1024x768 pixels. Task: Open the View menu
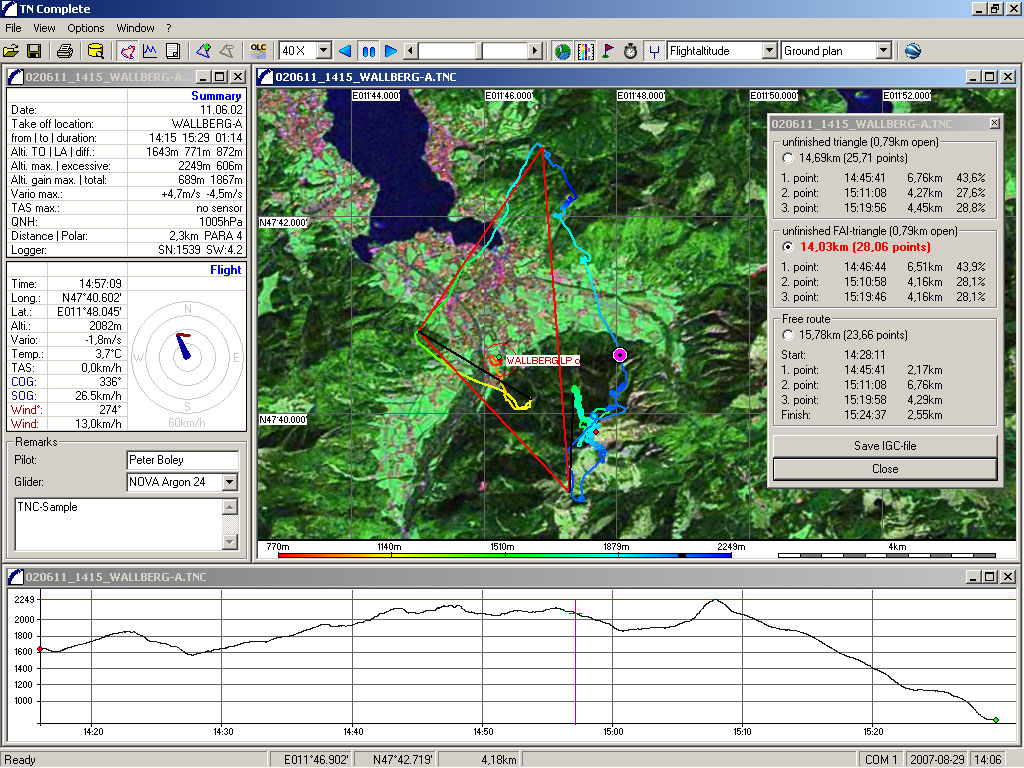click(44, 28)
